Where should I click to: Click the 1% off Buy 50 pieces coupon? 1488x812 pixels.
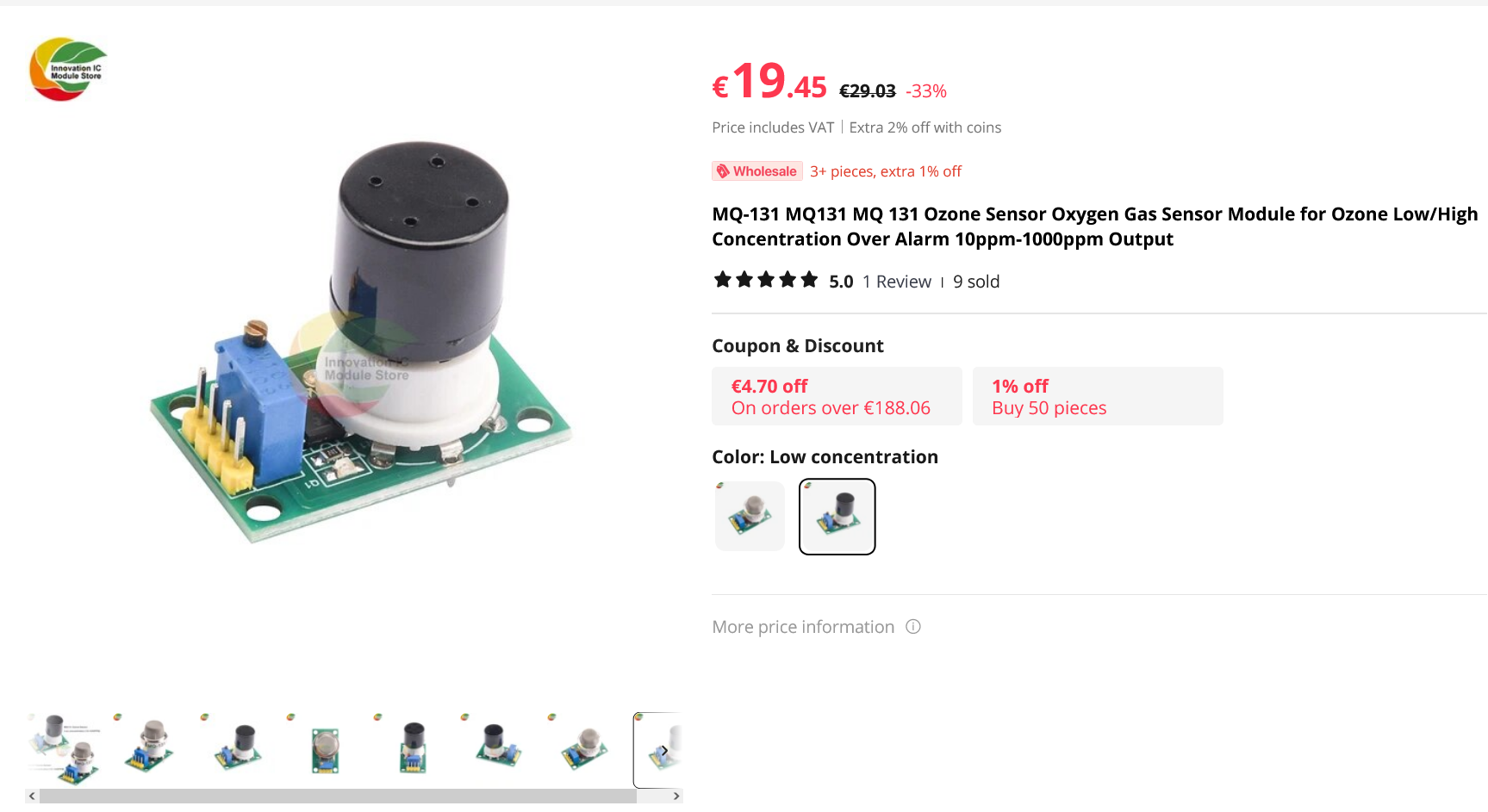pyautogui.click(x=1098, y=396)
